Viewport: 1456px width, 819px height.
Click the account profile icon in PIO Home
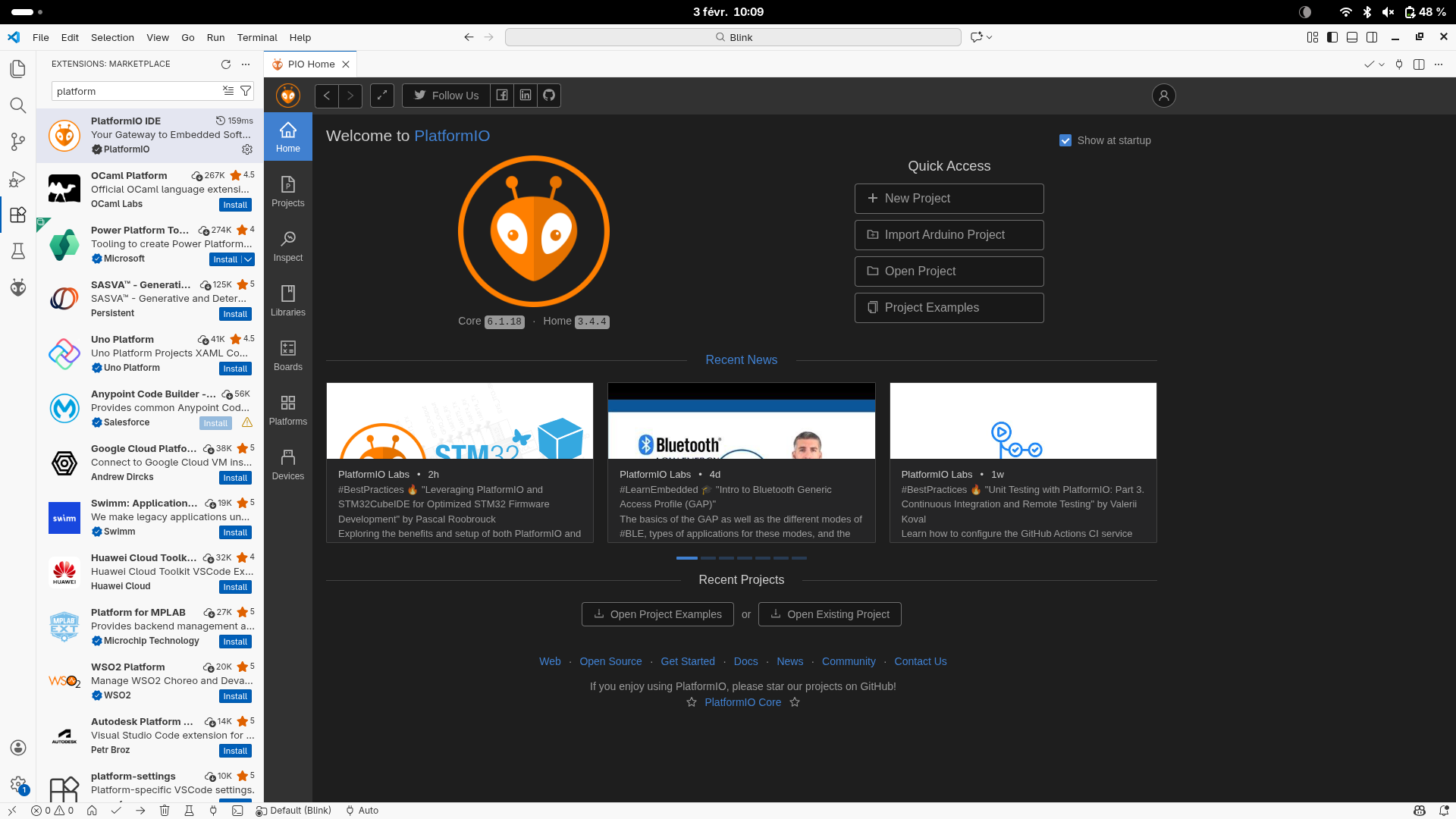click(x=1163, y=96)
